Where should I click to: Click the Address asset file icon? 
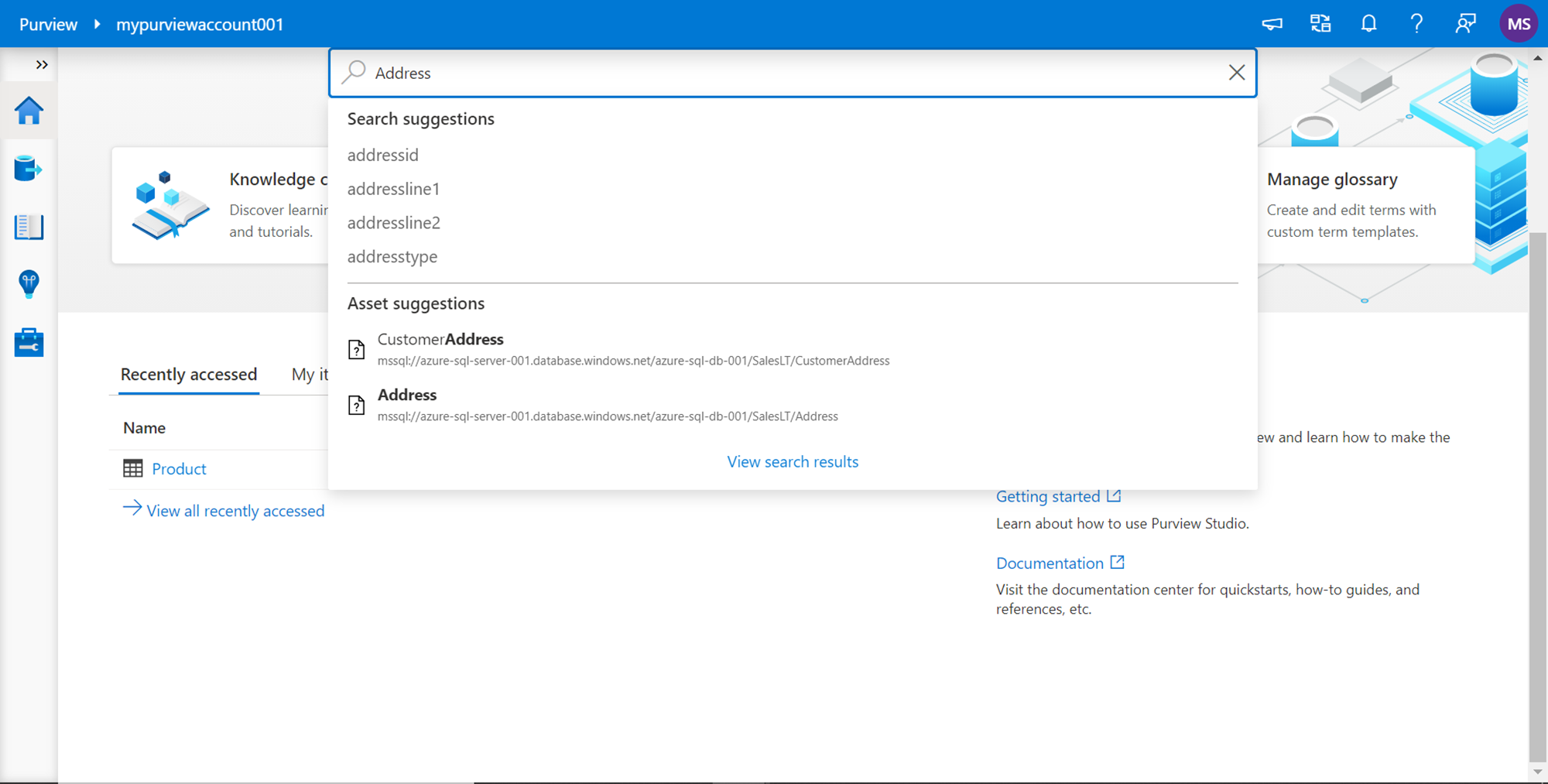click(x=357, y=405)
